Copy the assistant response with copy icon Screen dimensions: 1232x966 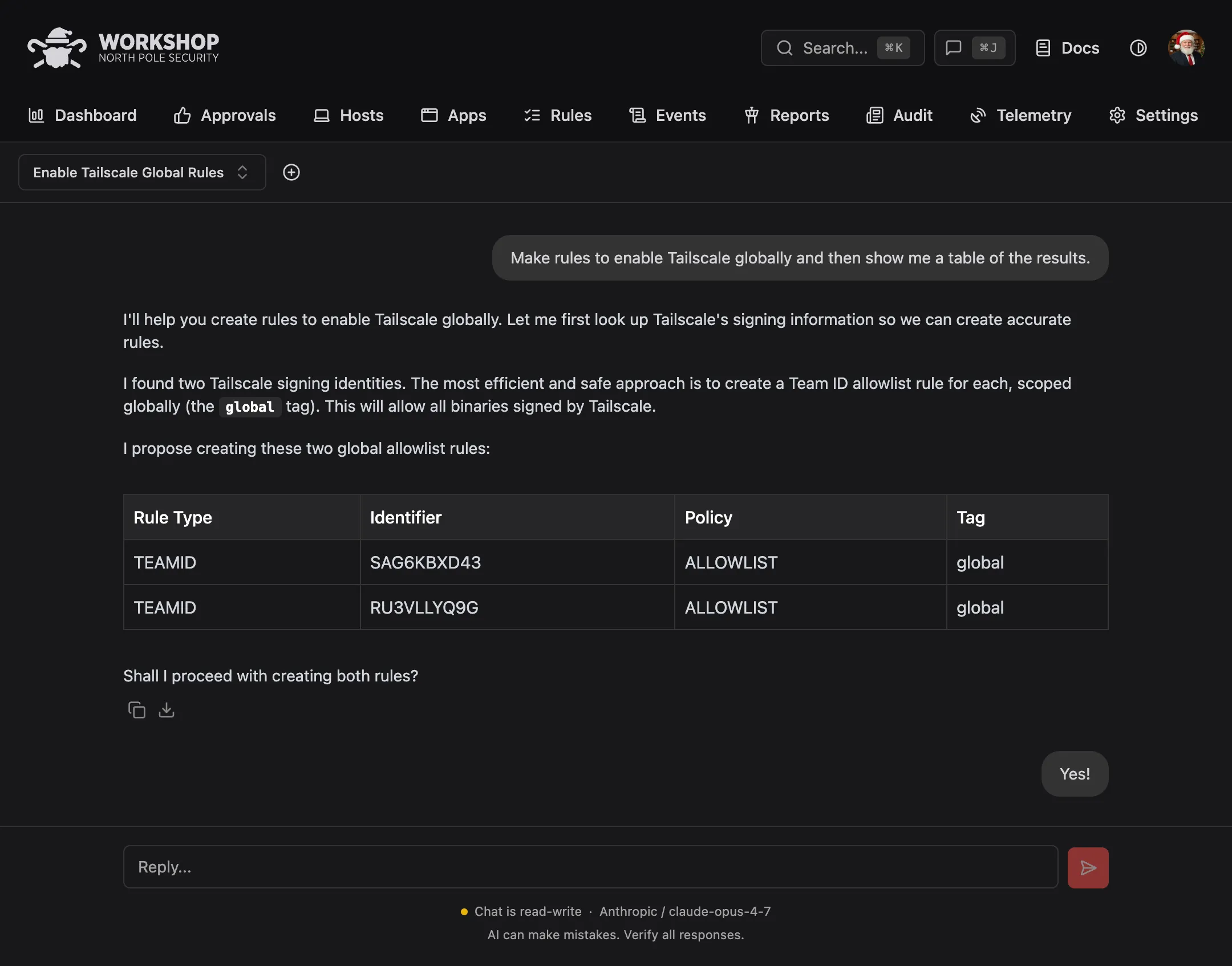pos(137,710)
